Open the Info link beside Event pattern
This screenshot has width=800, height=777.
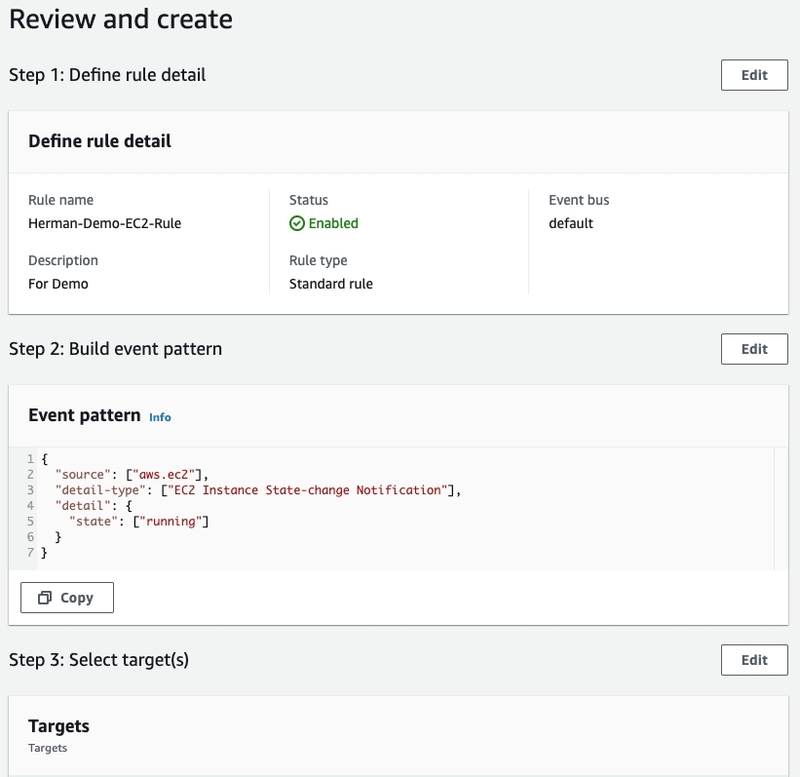click(160, 417)
